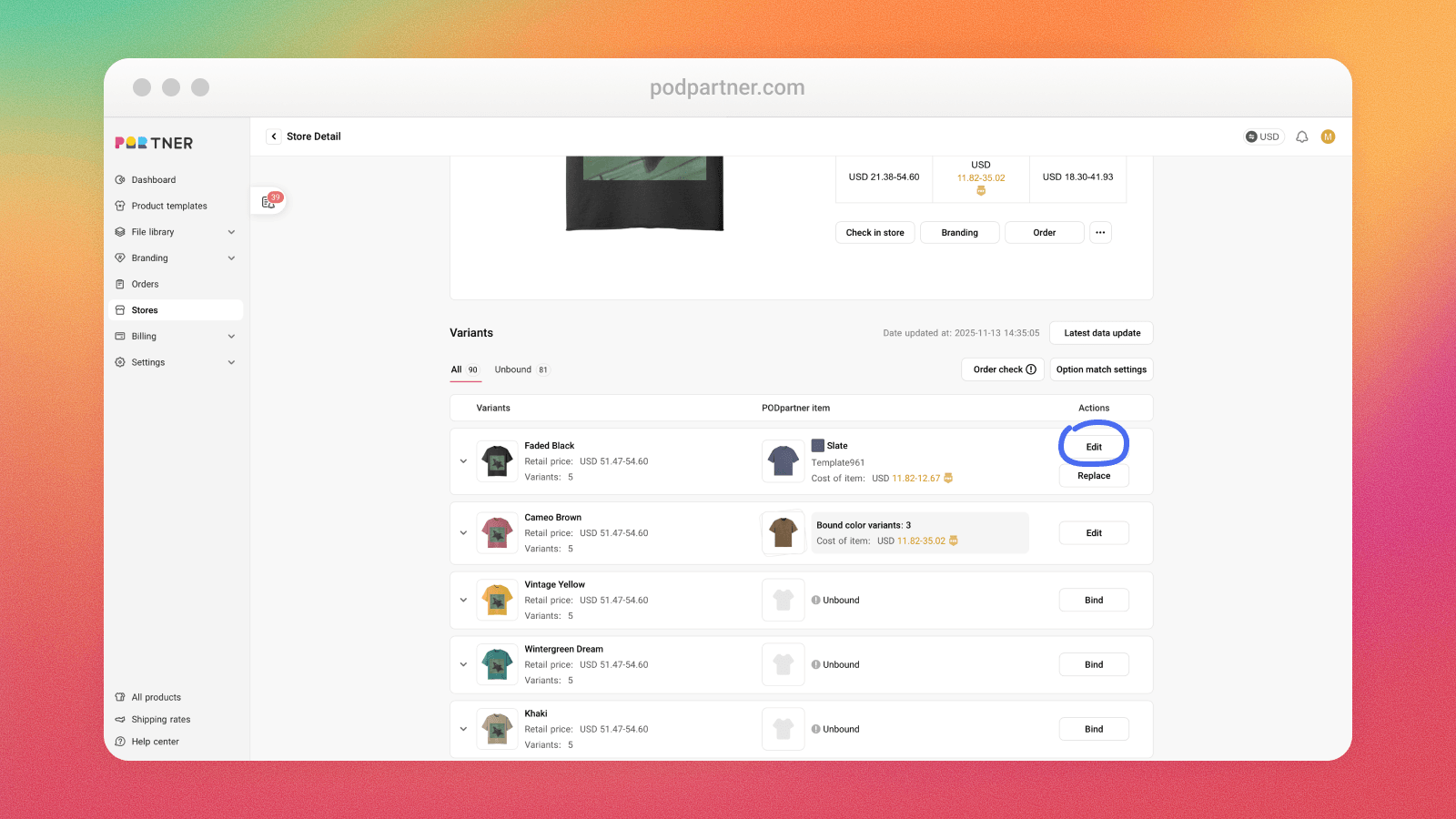Viewport: 1456px width, 819px height.
Task: Open Product templates in sidebar
Action: pos(169,206)
